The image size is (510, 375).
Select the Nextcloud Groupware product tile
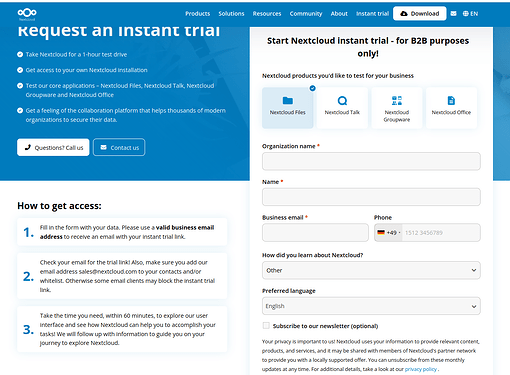(397, 108)
